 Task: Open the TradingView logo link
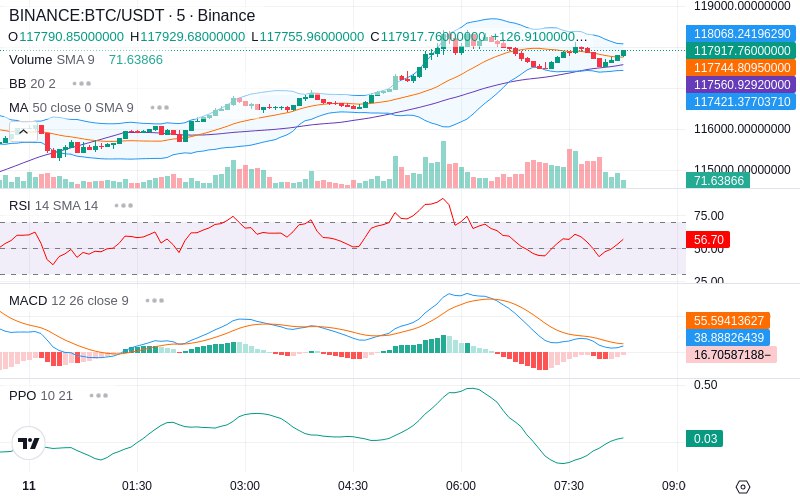(29, 443)
